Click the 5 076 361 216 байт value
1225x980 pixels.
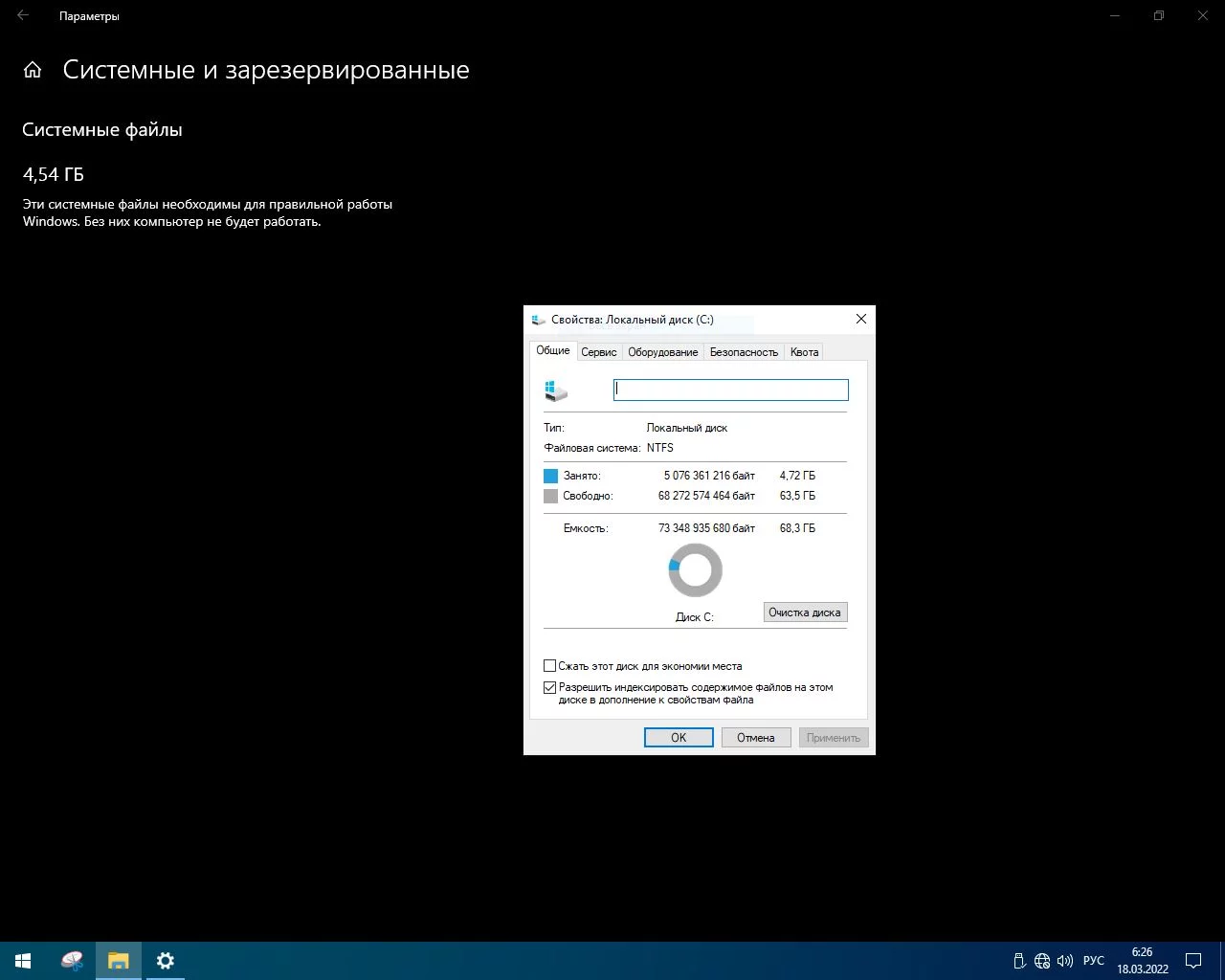click(x=709, y=476)
